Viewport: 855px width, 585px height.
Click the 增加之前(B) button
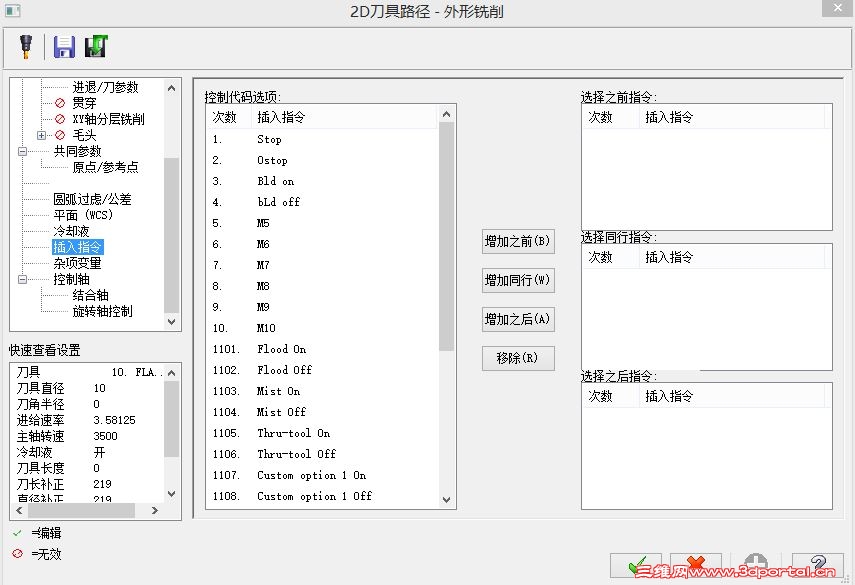pyautogui.click(x=518, y=242)
